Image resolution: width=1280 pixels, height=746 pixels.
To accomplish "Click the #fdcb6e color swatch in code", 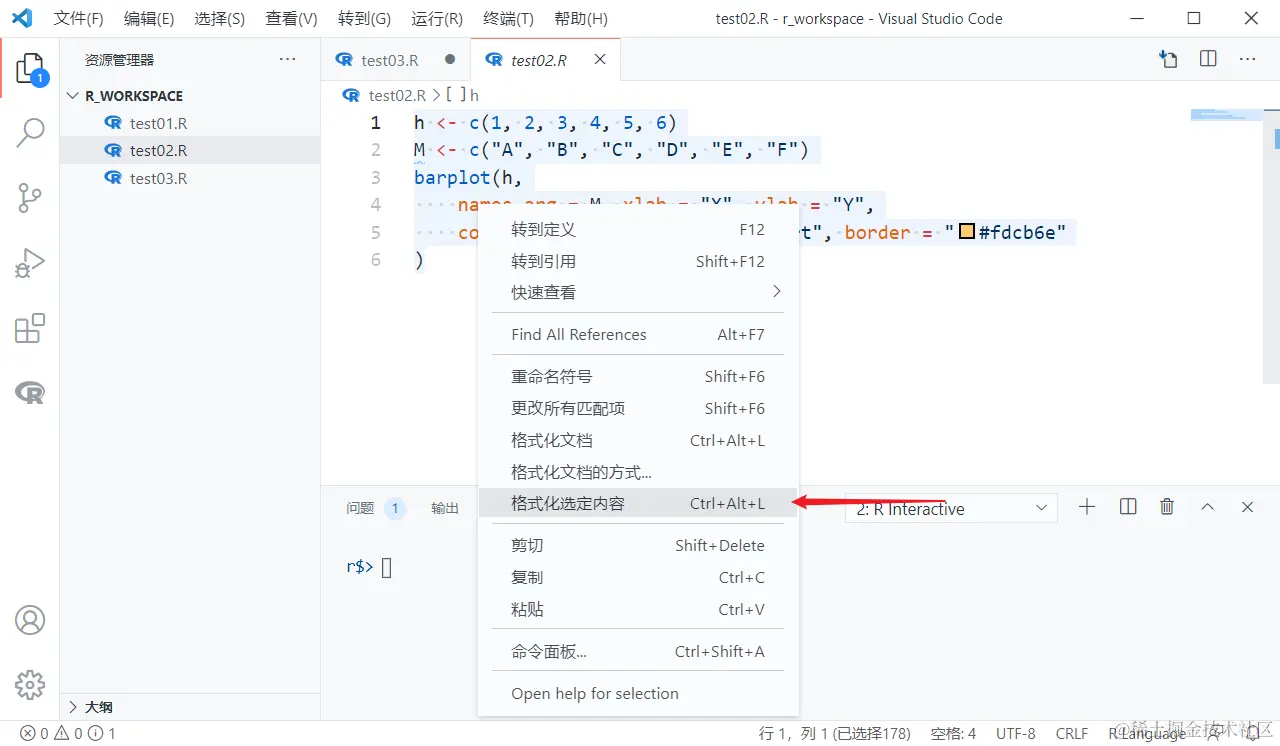I will click(967, 233).
